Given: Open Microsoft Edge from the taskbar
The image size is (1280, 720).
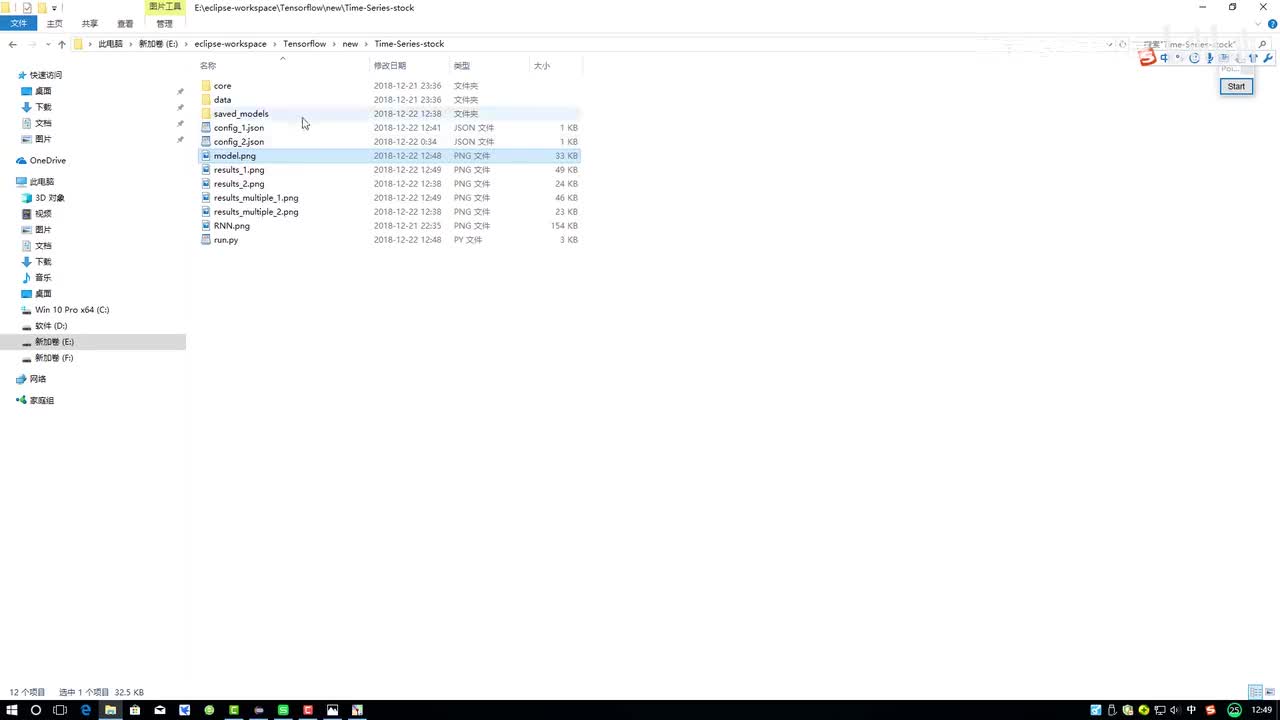Looking at the screenshot, I should click(x=85, y=710).
